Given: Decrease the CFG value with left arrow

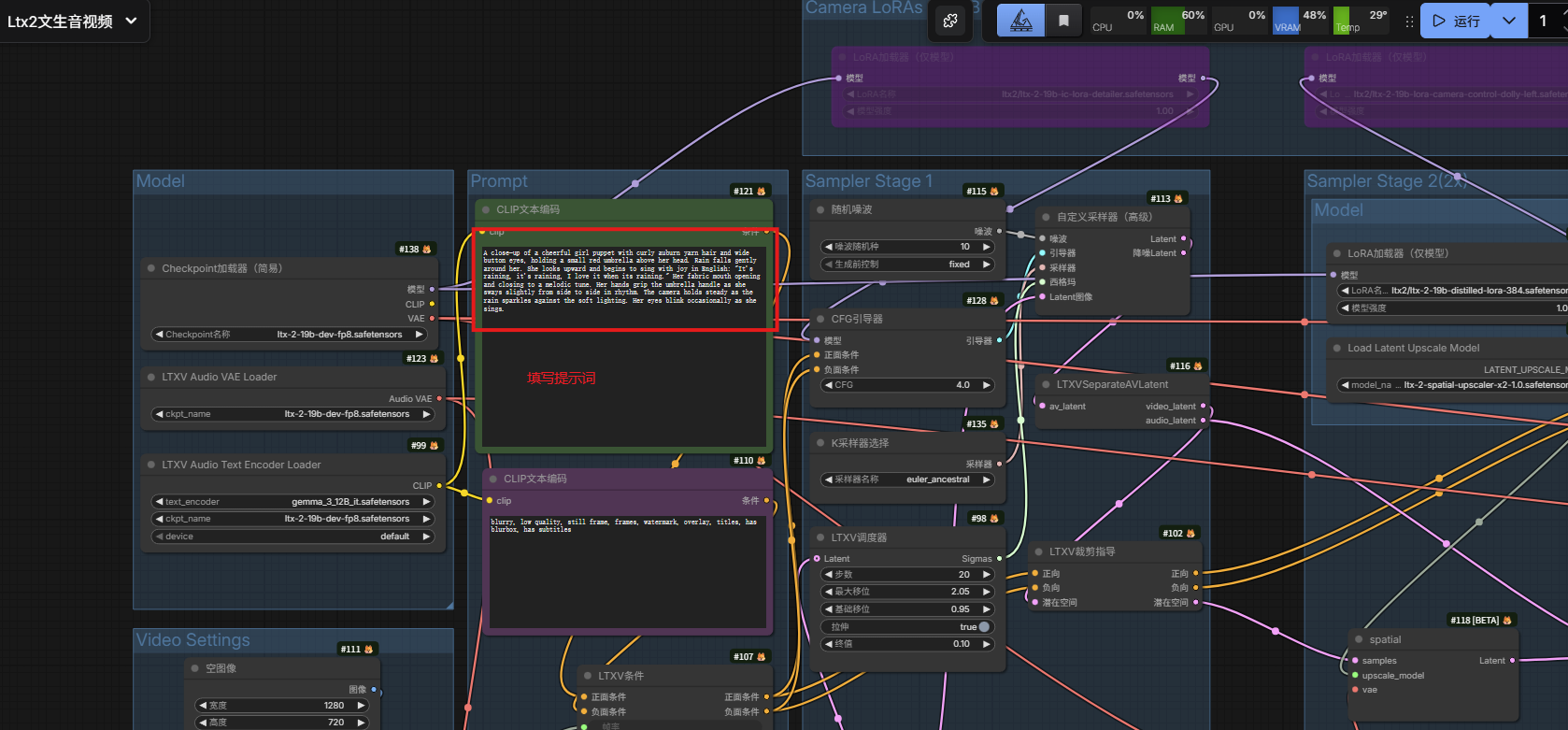Looking at the screenshot, I should coord(828,385).
